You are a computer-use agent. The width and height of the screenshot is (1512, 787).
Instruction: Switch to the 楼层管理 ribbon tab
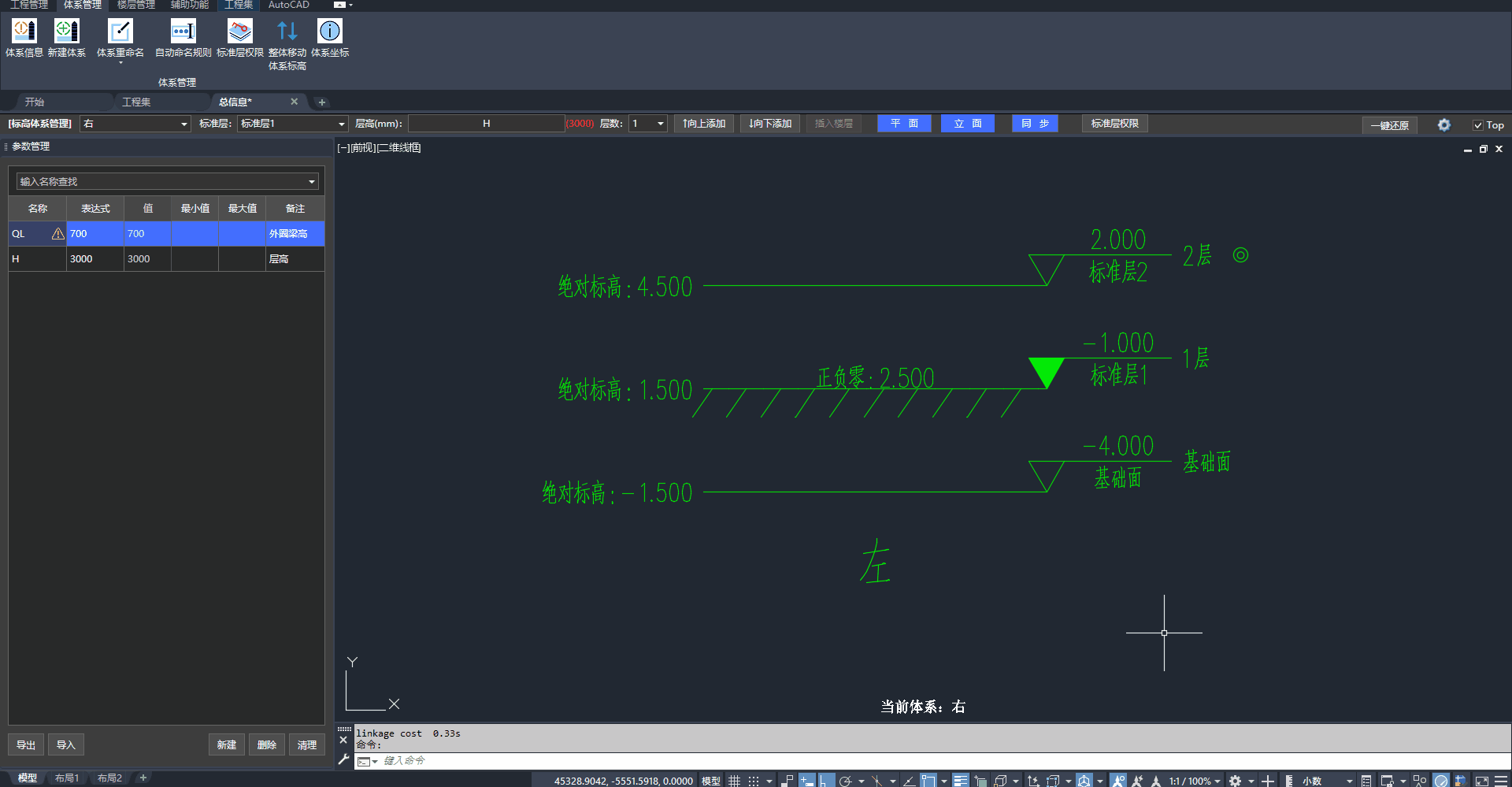tap(135, 5)
